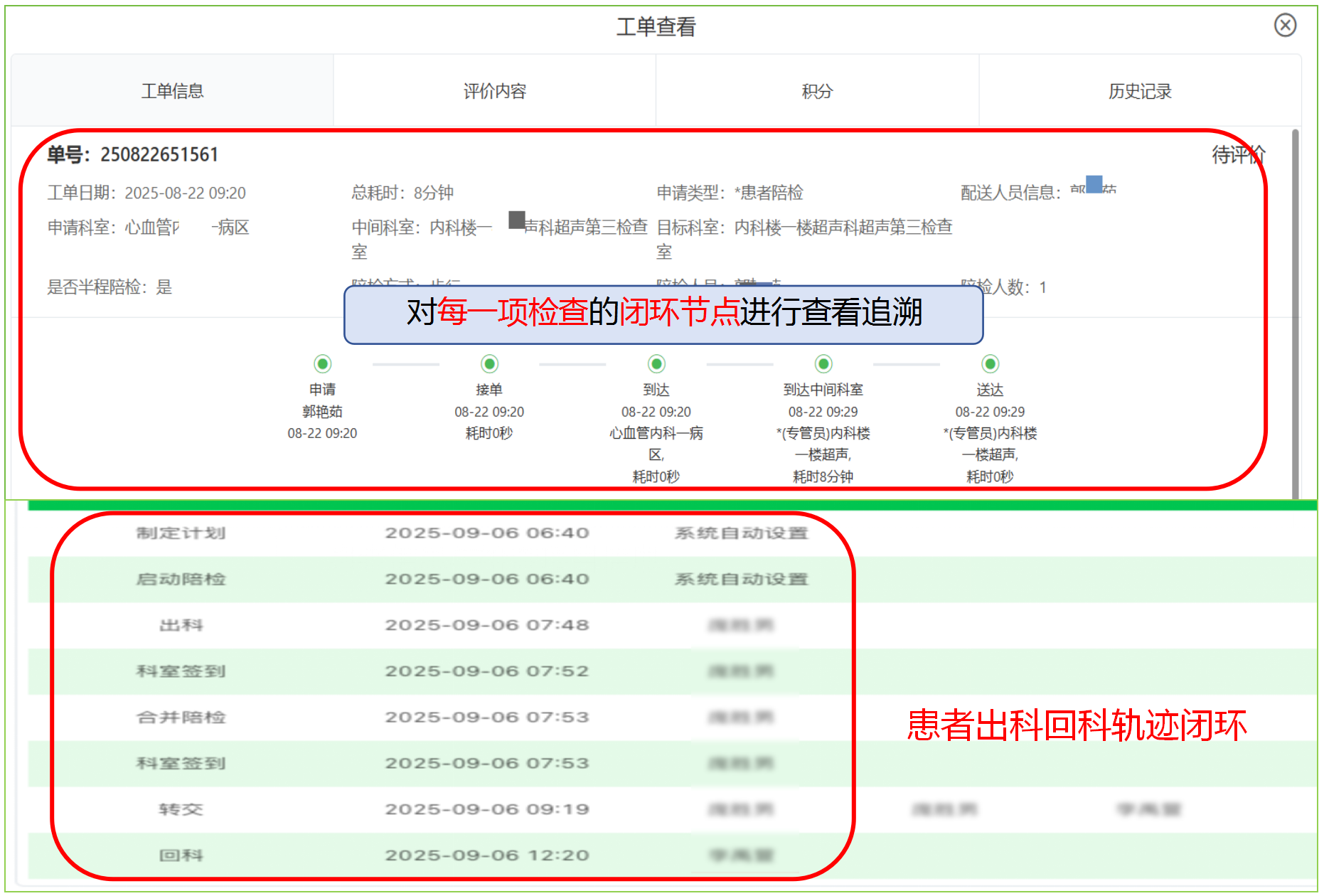Switch to the 工单信息 tab
Screen dimensions: 1324x896
pyautogui.click(x=172, y=91)
